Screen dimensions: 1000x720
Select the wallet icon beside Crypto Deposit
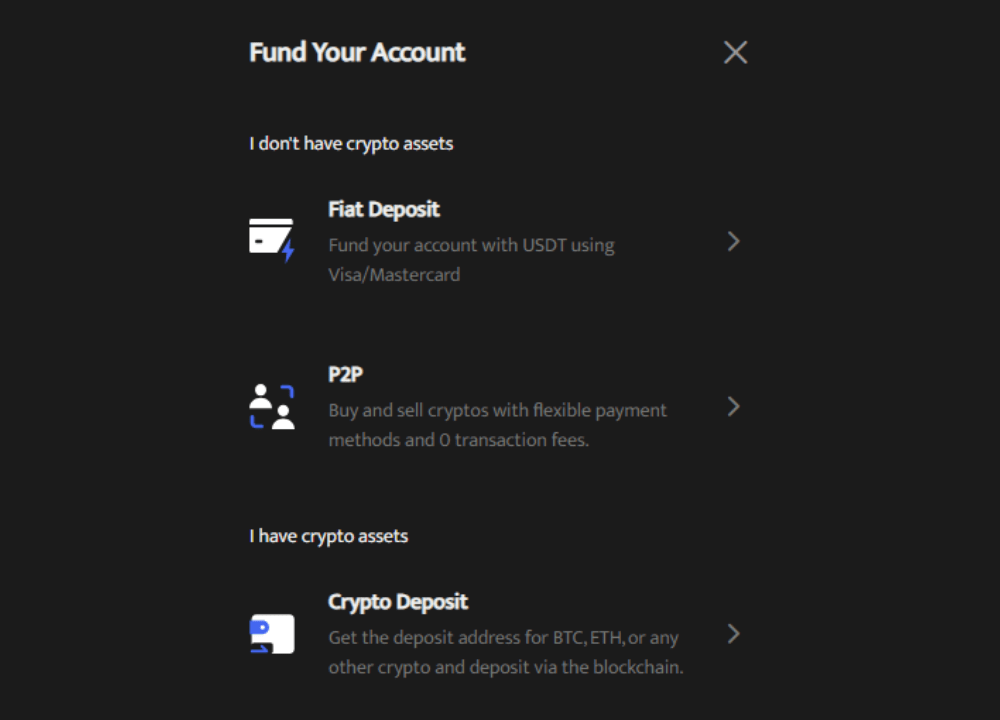coord(272,633)
